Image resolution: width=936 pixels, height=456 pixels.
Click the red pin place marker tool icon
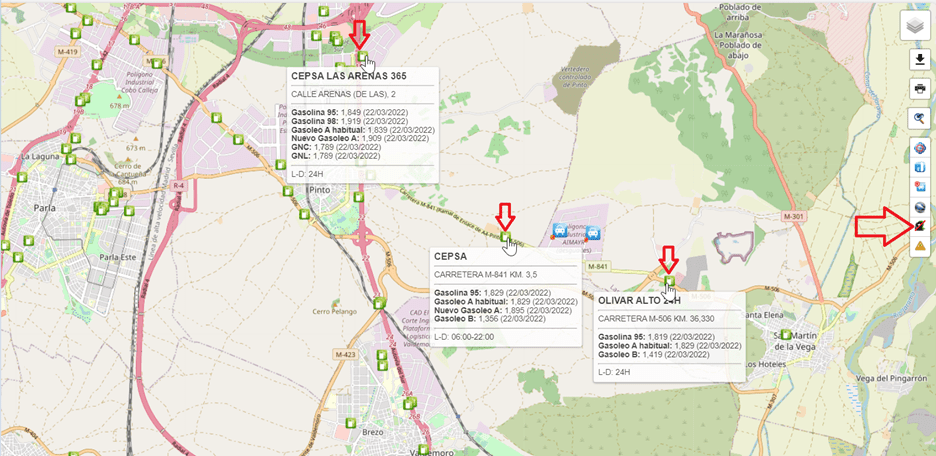point(920,187)
